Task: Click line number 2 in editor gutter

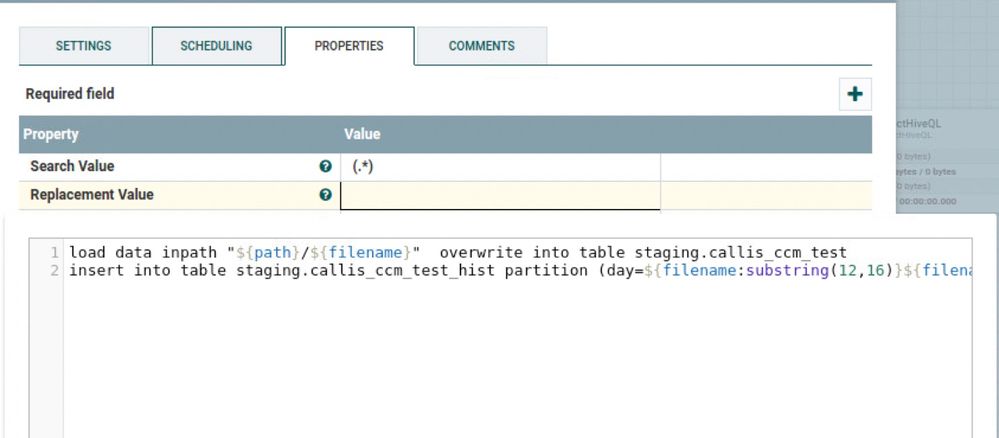Action: click(x=55, y=271)
